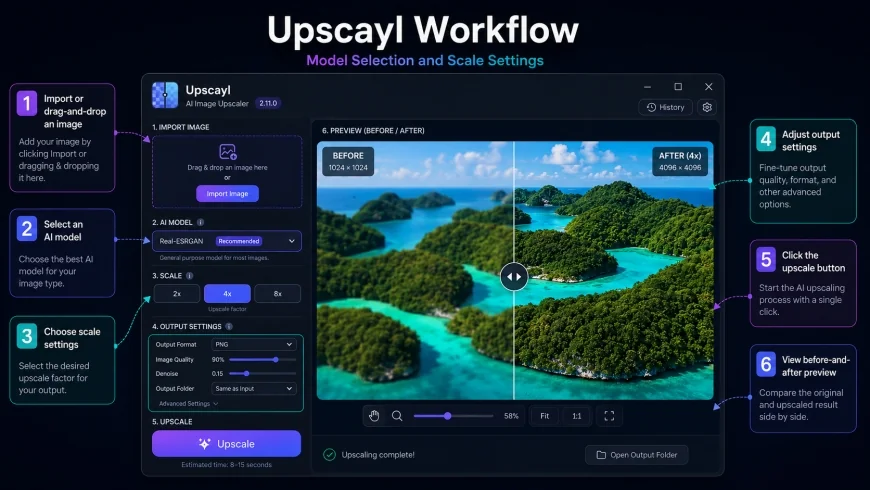This screenshot has width=870, height=490.
Task: Open the History panel
Action: click(665, 107)
